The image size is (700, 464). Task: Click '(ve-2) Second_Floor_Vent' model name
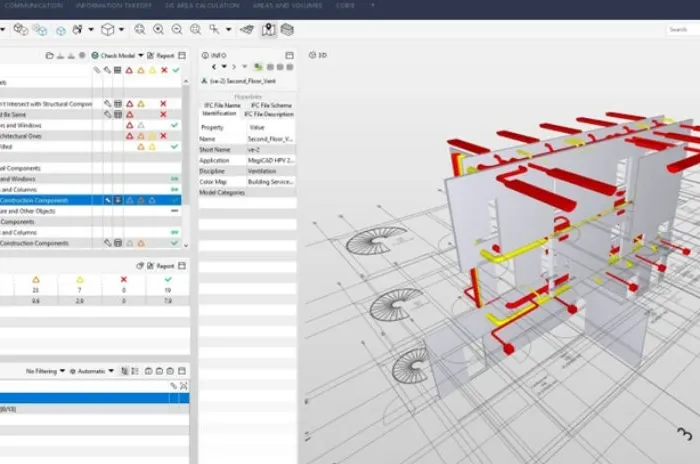coord(243,81)
